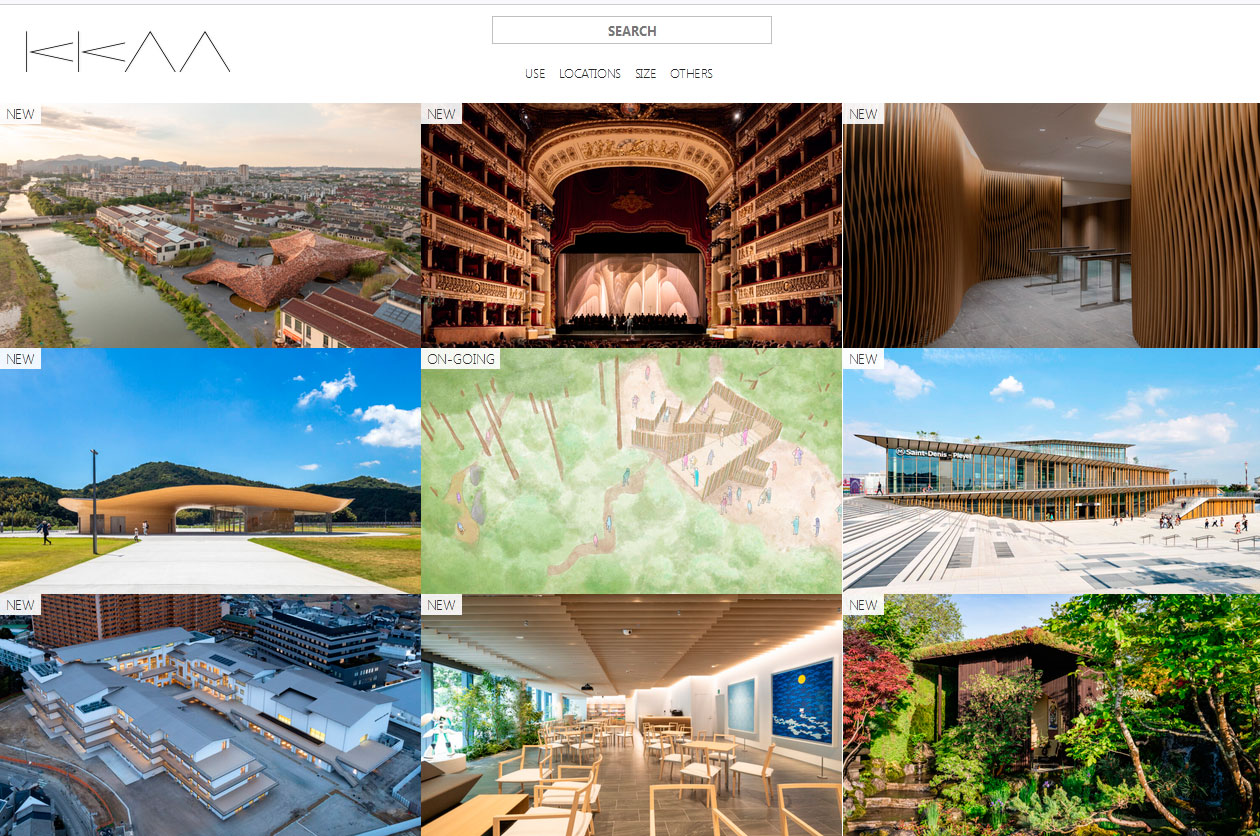Open the cafe interior with wooden chairs

point(631,715)
